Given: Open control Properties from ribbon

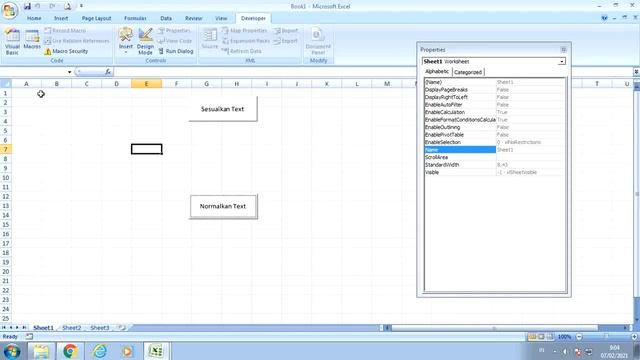Looking at the screenshot, I should tap(174, 31).
